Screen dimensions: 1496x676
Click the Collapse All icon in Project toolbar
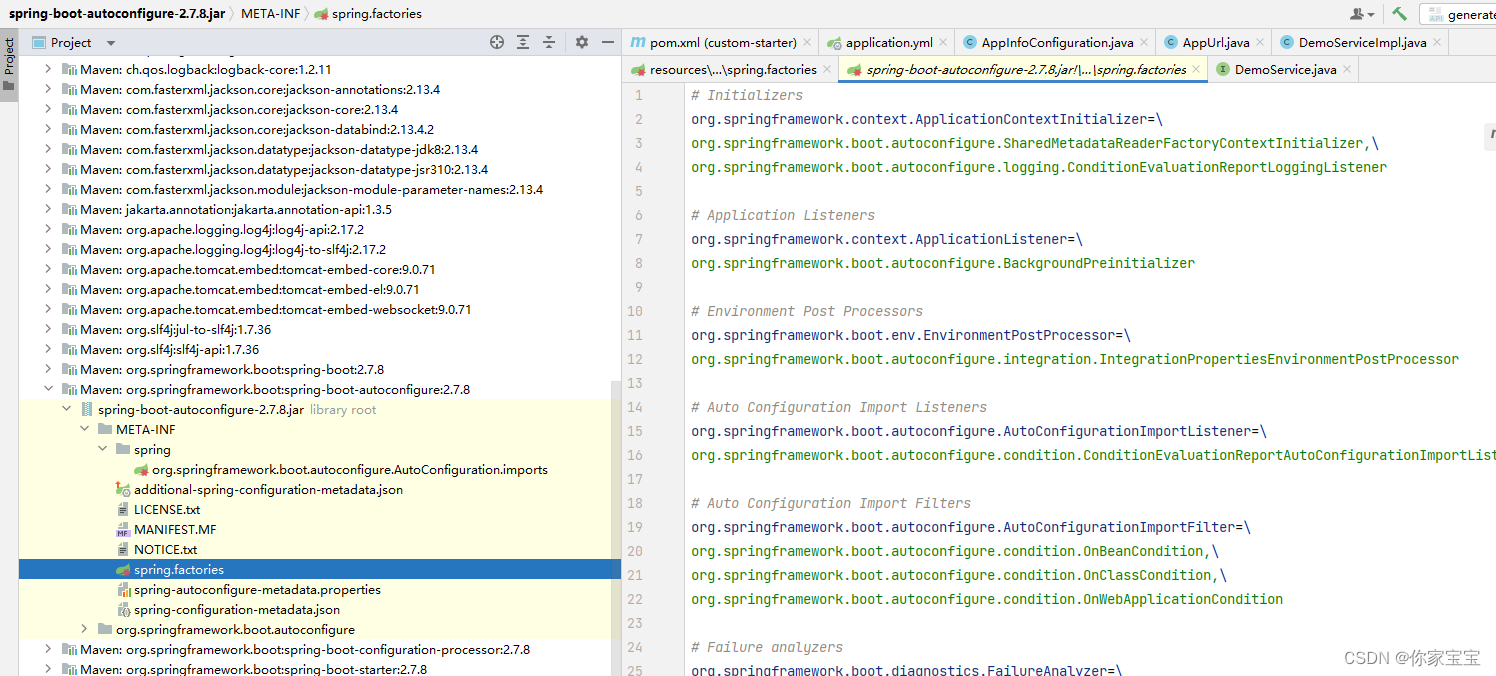click(x=548, y=43)
